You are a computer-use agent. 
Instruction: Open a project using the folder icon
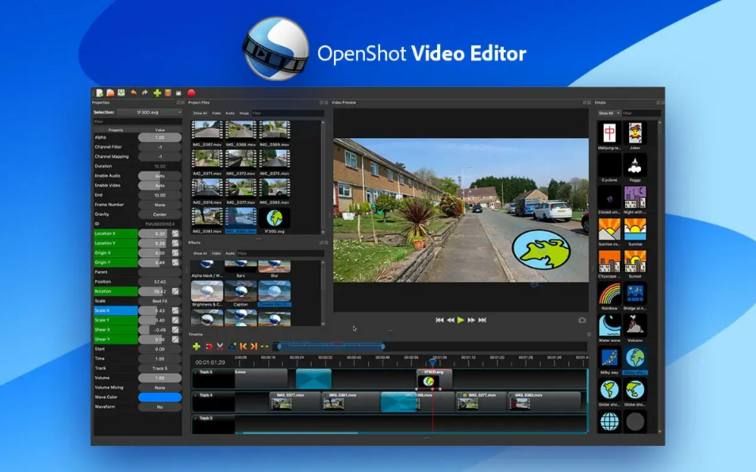[110, 93]
